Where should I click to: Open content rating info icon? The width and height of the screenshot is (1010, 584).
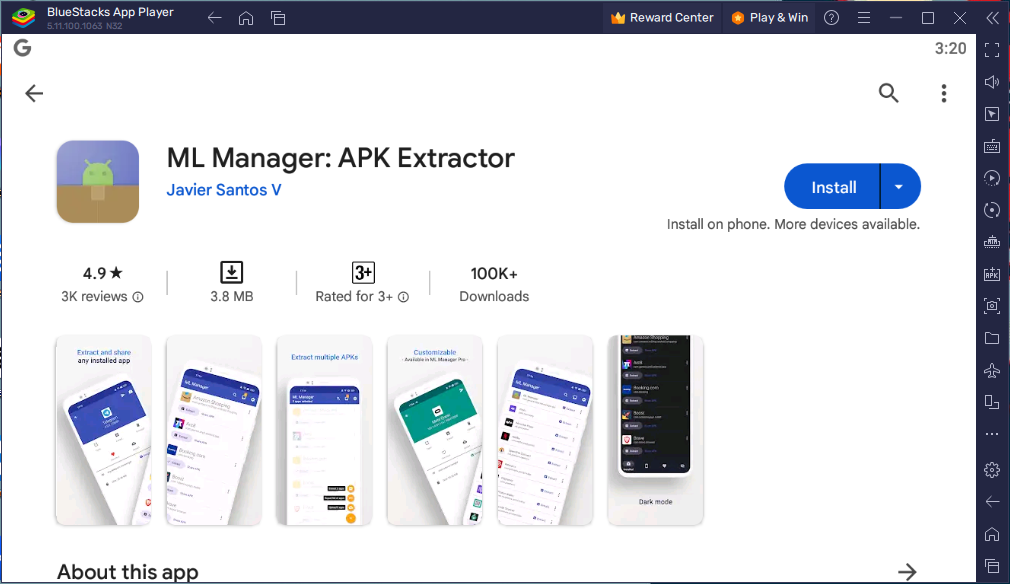[403, 297]
